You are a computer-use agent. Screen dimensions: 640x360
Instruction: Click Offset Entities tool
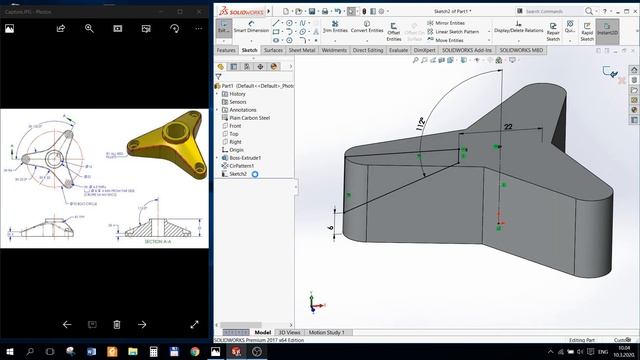tap(393, 31)
